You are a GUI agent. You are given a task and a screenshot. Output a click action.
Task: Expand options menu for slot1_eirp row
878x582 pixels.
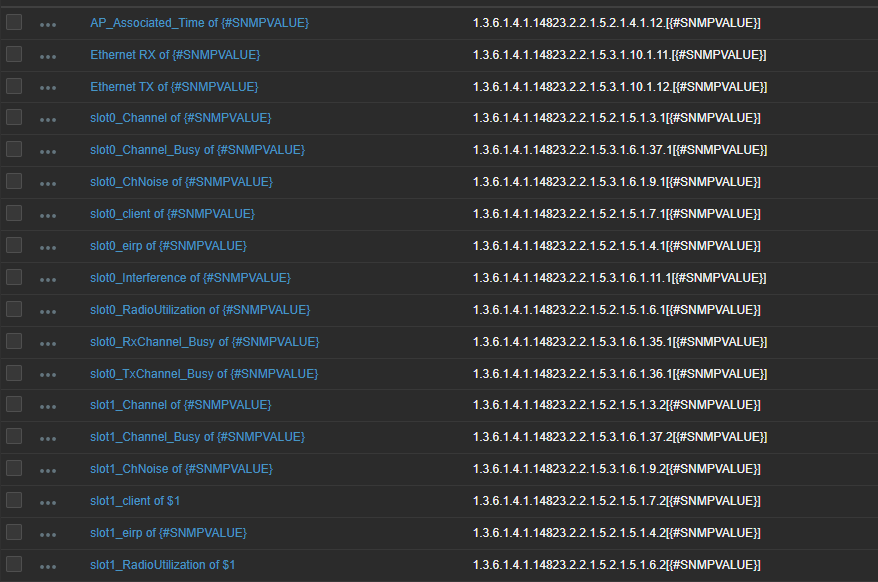48,534
